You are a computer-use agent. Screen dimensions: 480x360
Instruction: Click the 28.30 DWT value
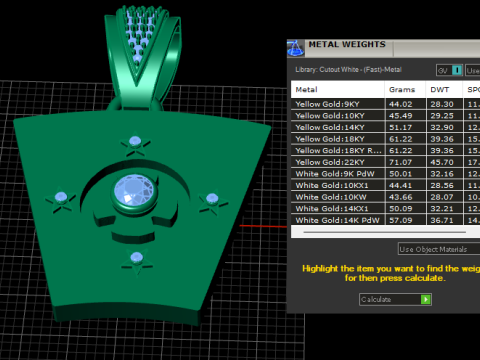(442, 104)
